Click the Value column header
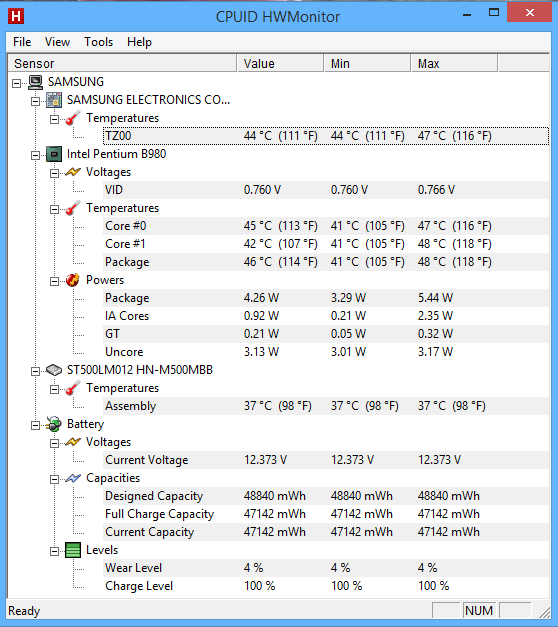This screenshot has height=627, width=558. coord(280,64)
